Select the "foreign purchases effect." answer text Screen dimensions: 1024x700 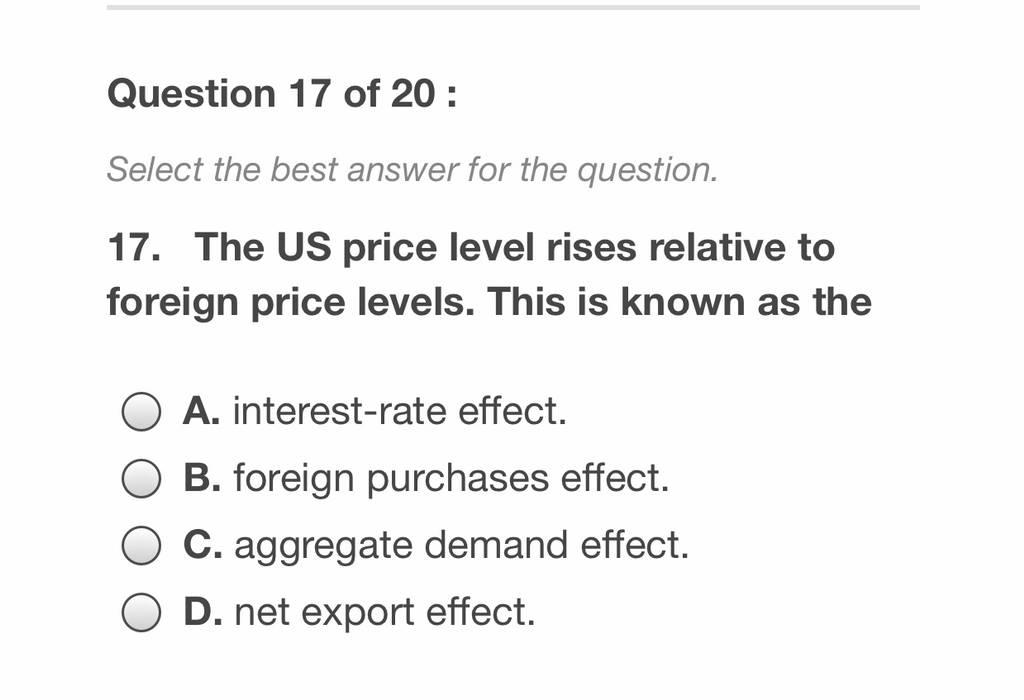[451, 479]
